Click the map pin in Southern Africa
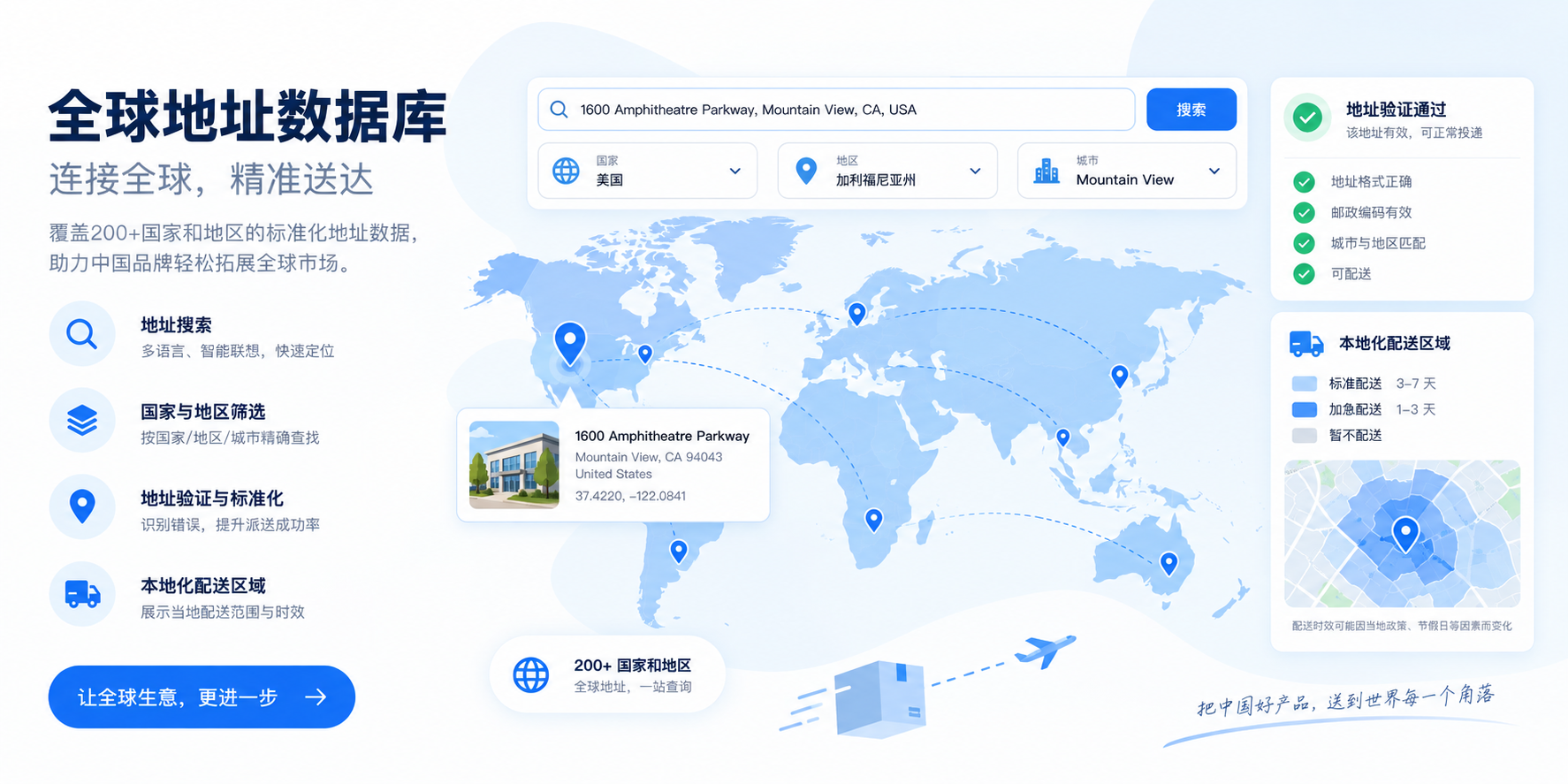Image resolution: width=1568 pixels, height=784 pixels. [873, 520]
